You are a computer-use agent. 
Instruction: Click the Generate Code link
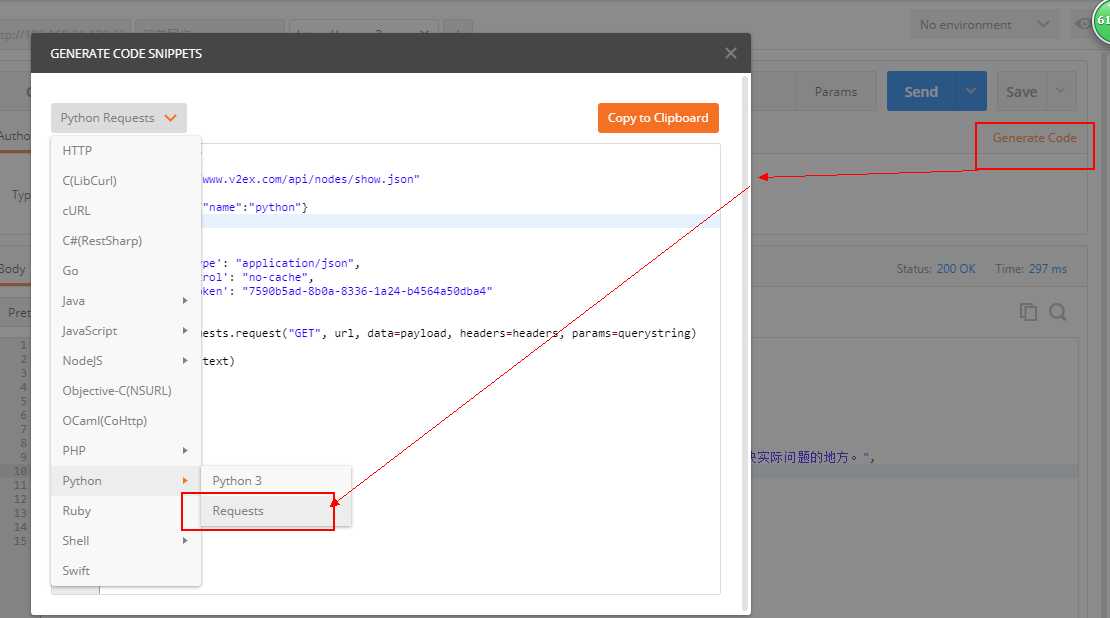[1034, 138]
